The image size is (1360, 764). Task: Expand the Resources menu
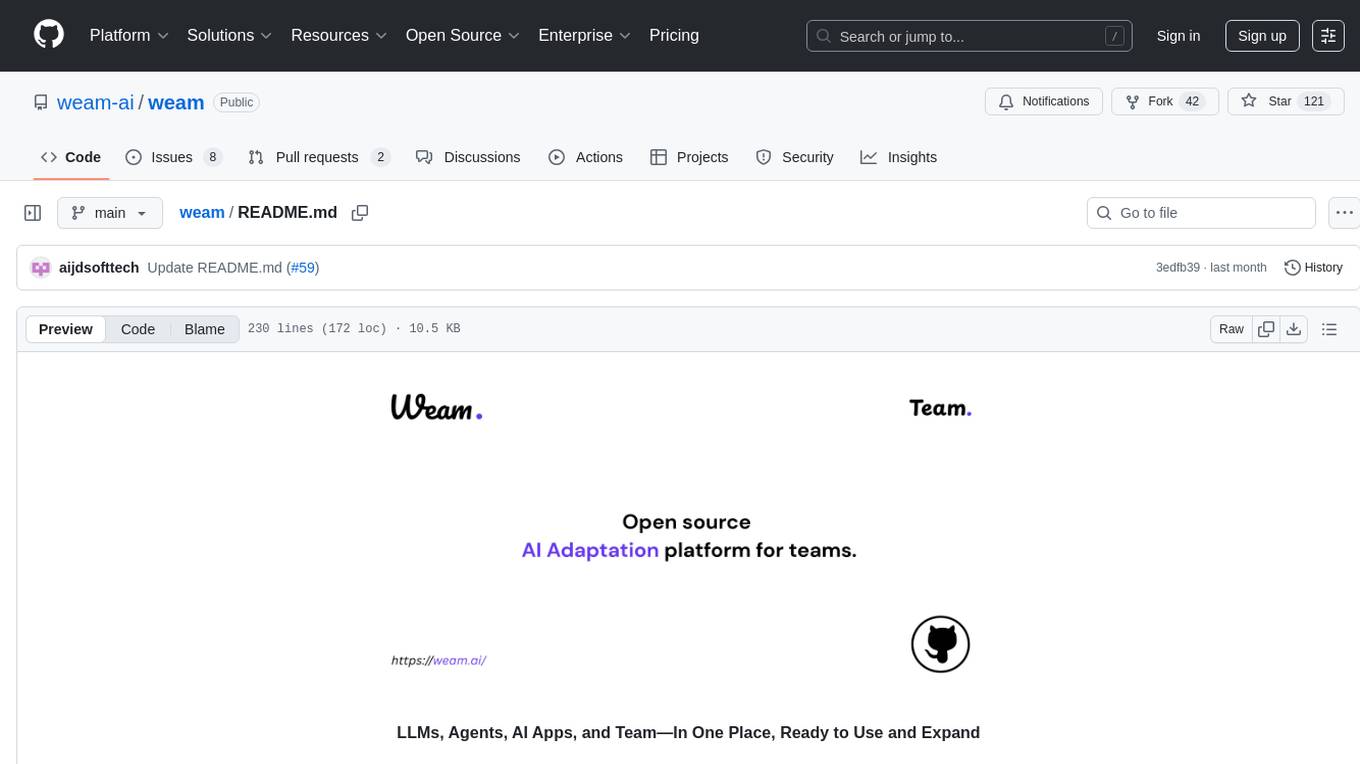coord(339,35)
